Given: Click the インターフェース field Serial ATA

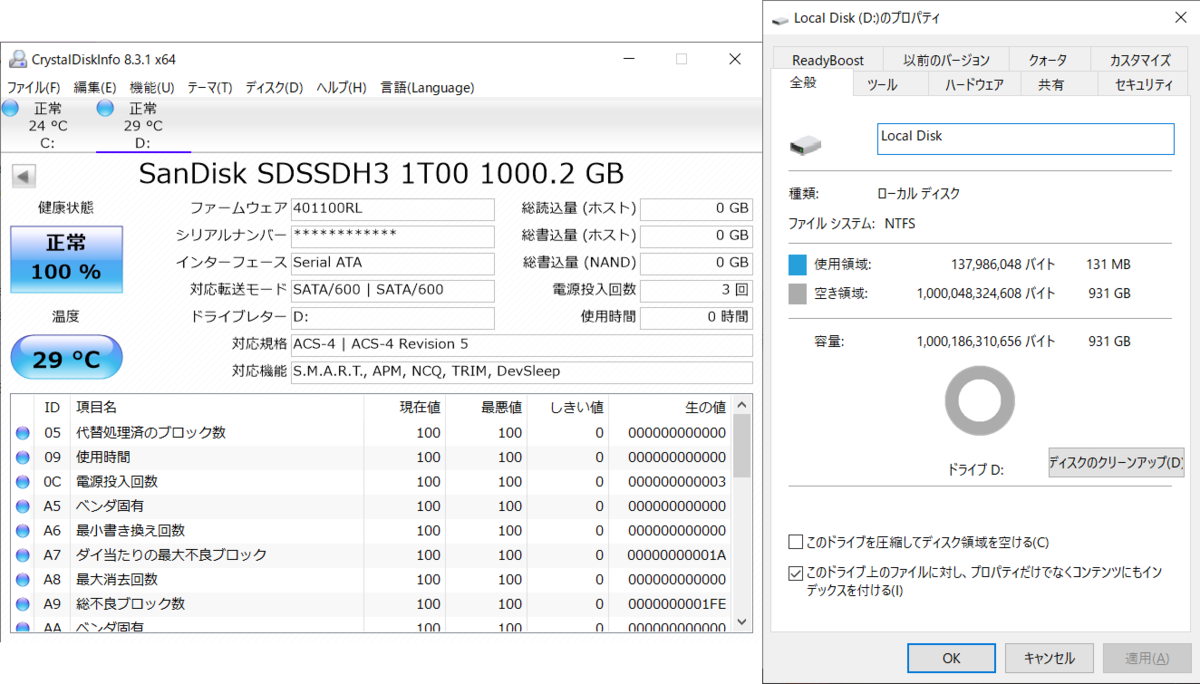Looking at the screenshot, I should (392, 263).
